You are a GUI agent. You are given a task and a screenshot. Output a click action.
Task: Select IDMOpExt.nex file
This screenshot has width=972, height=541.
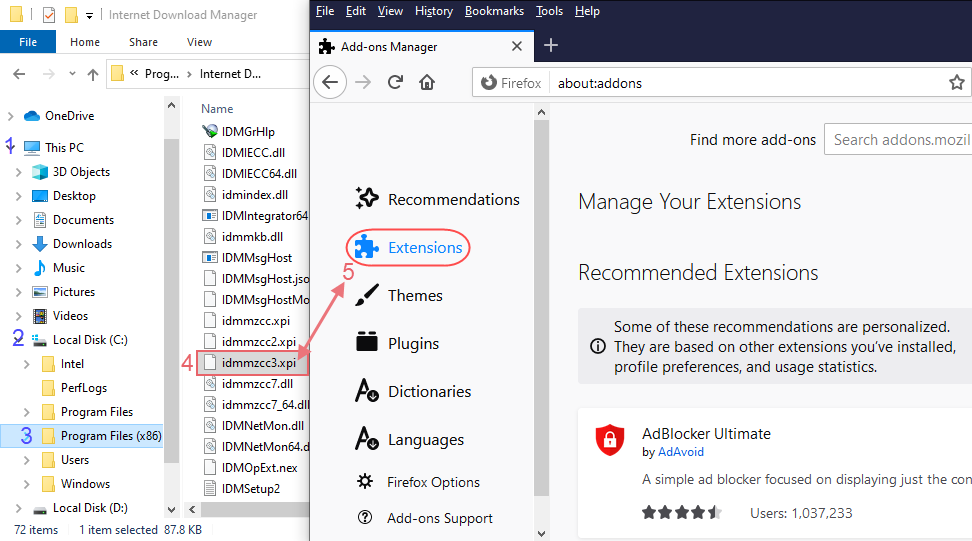[251, 468]
